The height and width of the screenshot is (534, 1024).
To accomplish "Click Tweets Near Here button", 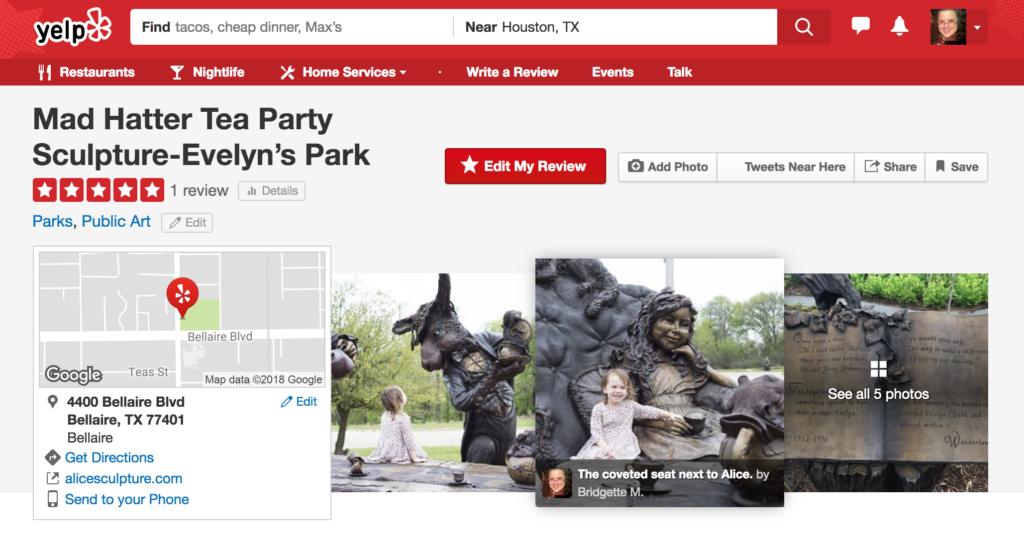I will (786, 166).
